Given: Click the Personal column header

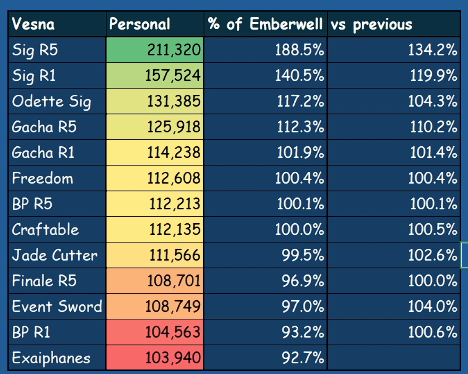Looking at the screenshot, I should pyautogui.click(x=155, y=24).
